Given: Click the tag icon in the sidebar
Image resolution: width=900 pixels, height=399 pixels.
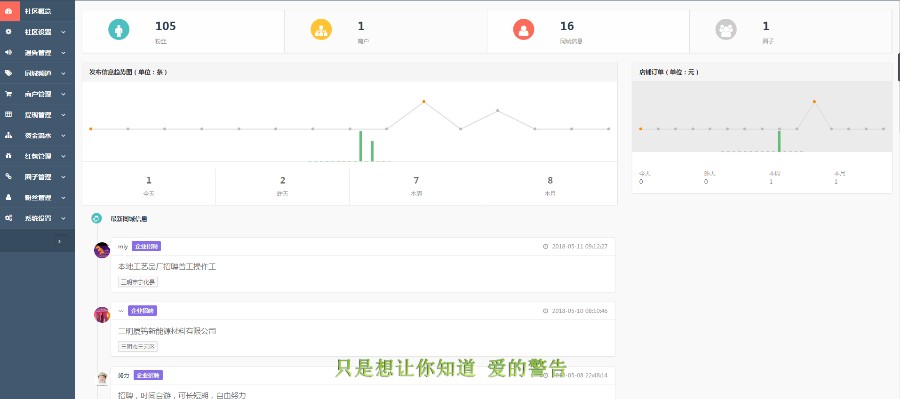Looking at the screenshot, I should pyautogui.click(x=8, y=73).
